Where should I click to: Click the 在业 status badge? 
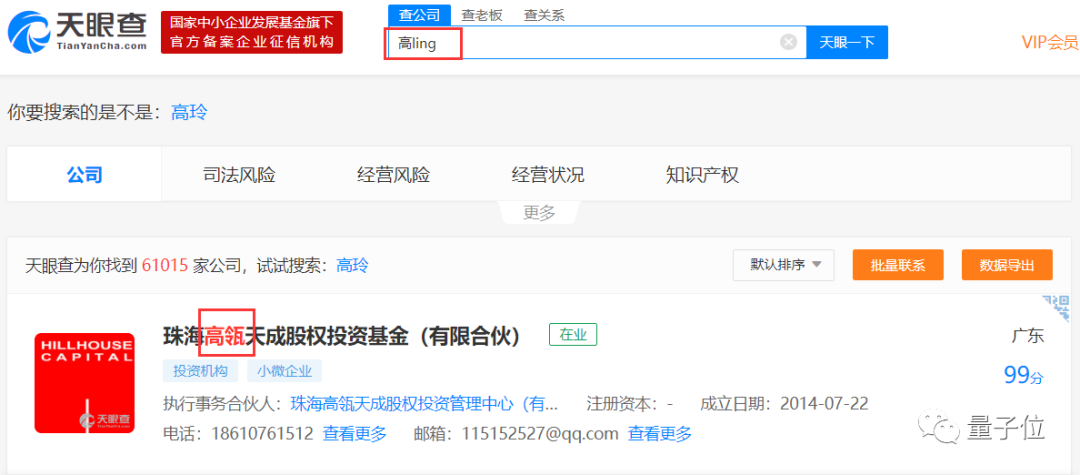[x=573, y=335]
